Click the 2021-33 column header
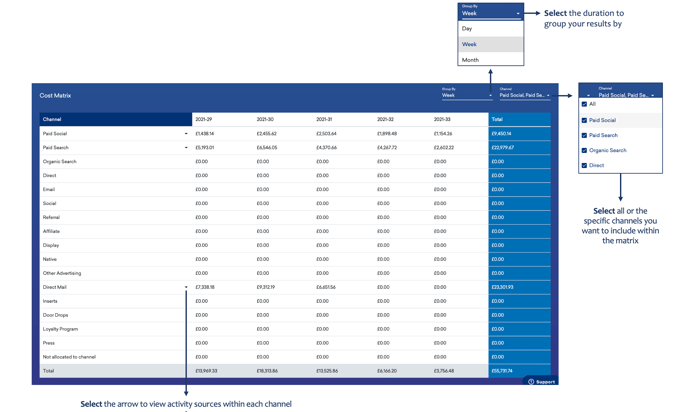The height and width of the screenshot is (412, 688). click(x=442, y=119)
